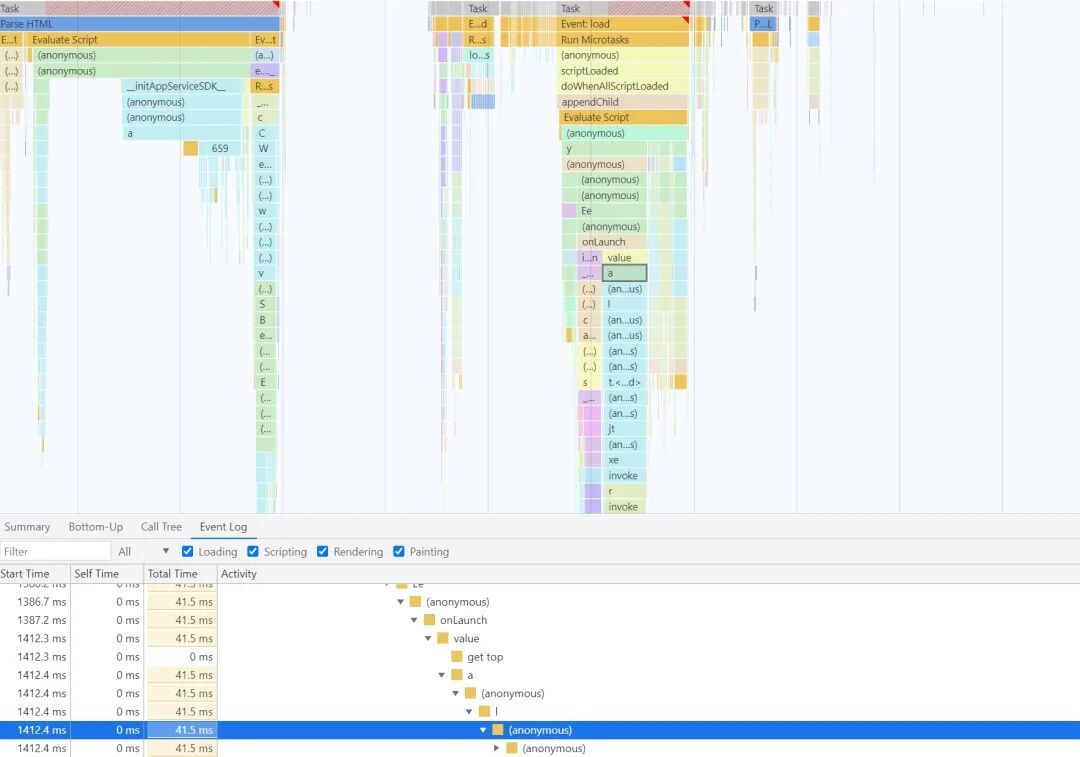
Task: Uncheck the Loading checkbox
Action: click(187, 552)
